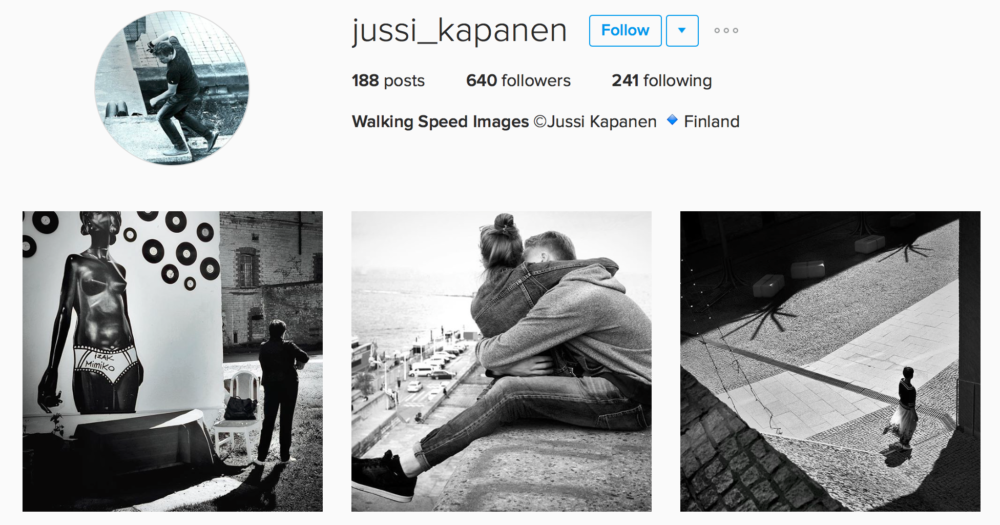Open the 241 following list
The image size is (1000, 525).
pos(661,81)
